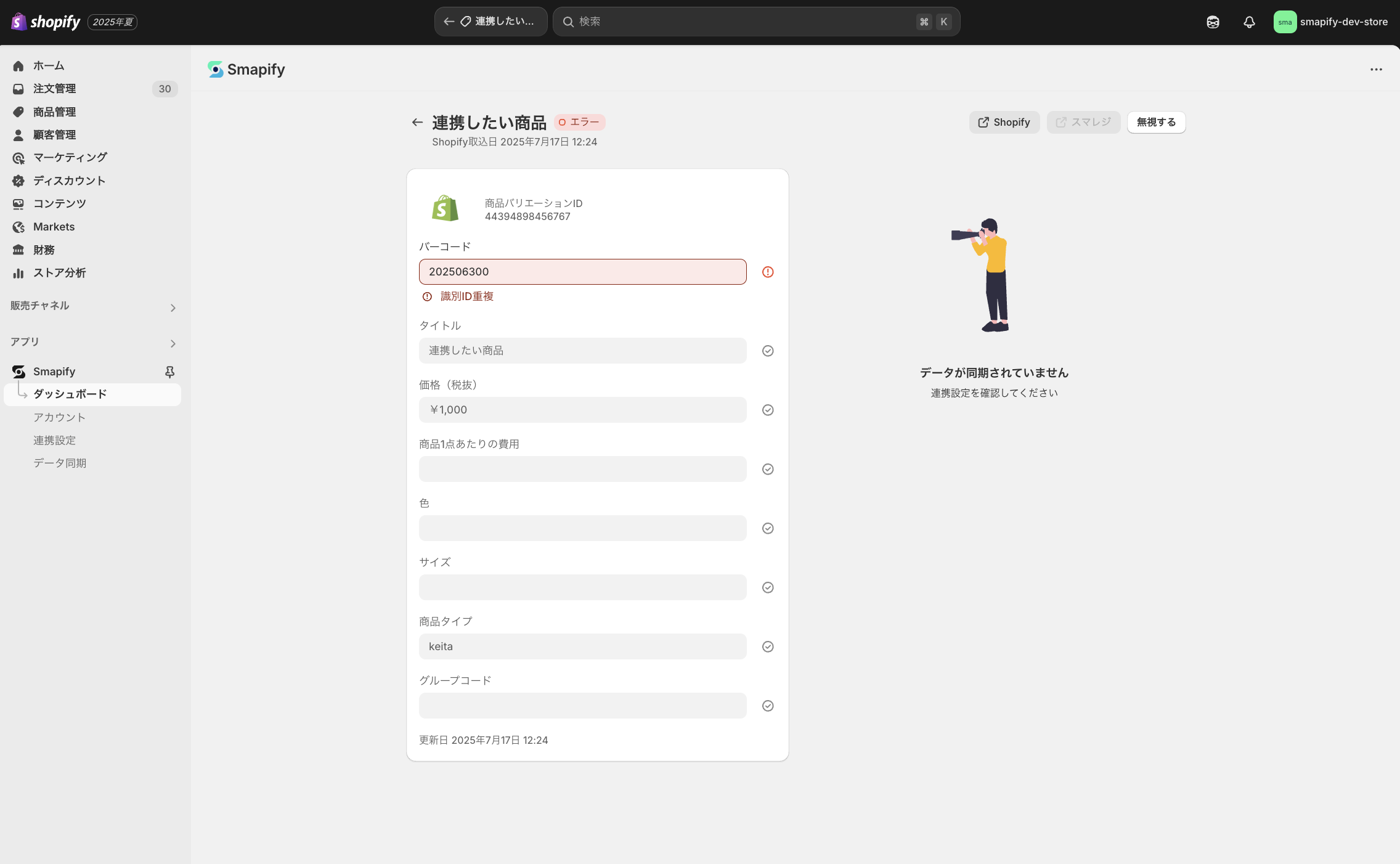Select ダッシュボード under Smapify
The image size is (1400, 864).
(x=92, y=394)
